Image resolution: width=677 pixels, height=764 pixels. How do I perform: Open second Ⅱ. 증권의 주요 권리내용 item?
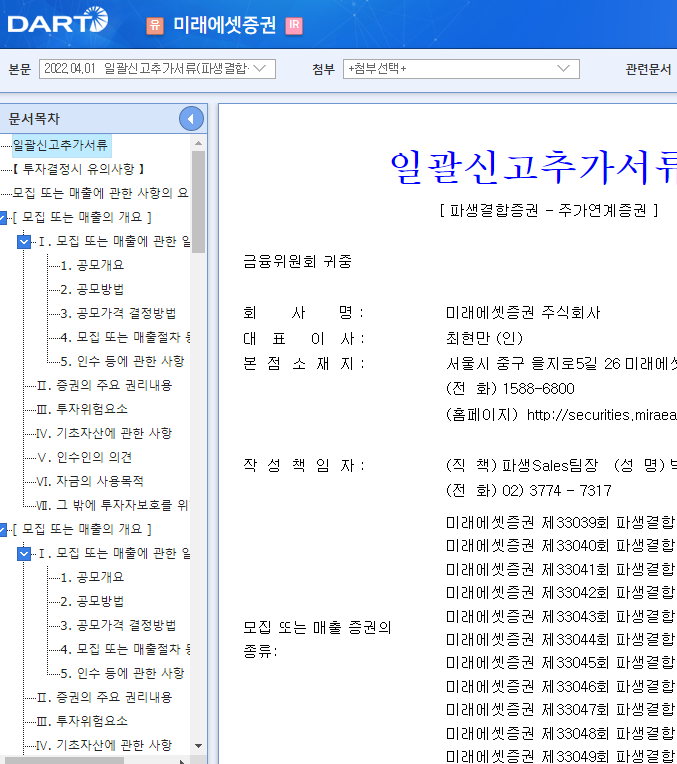point(104,697)
